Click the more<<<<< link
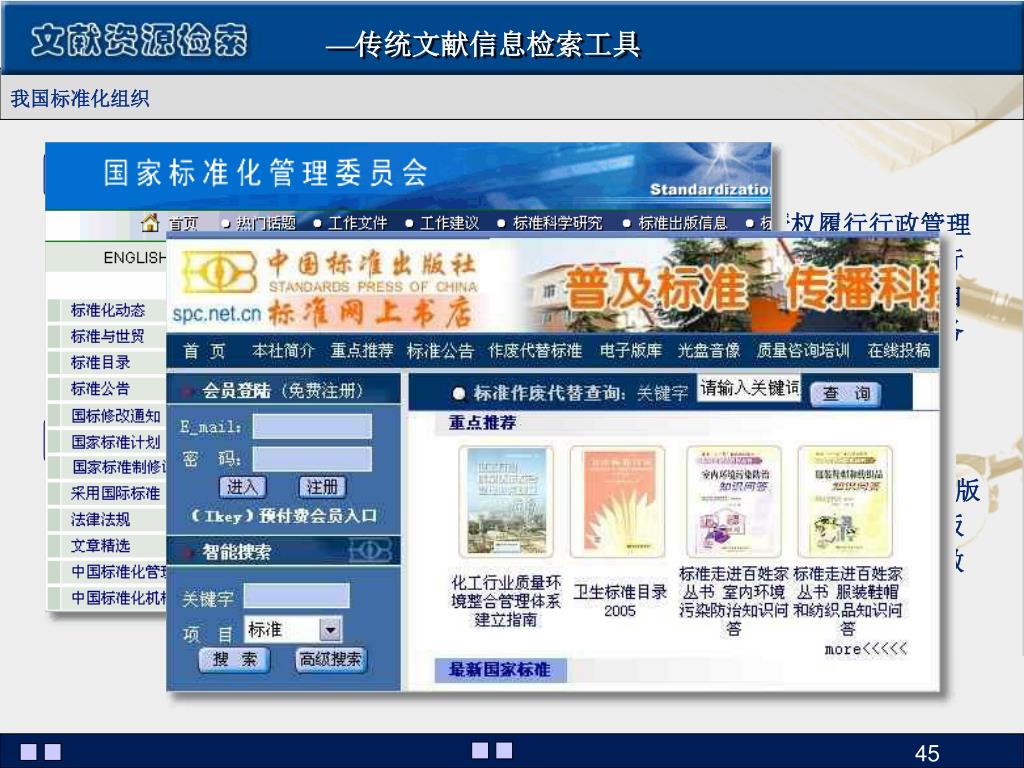Image resolution: width=1024 pixels, height=768 pixels. tap(866, 649)
